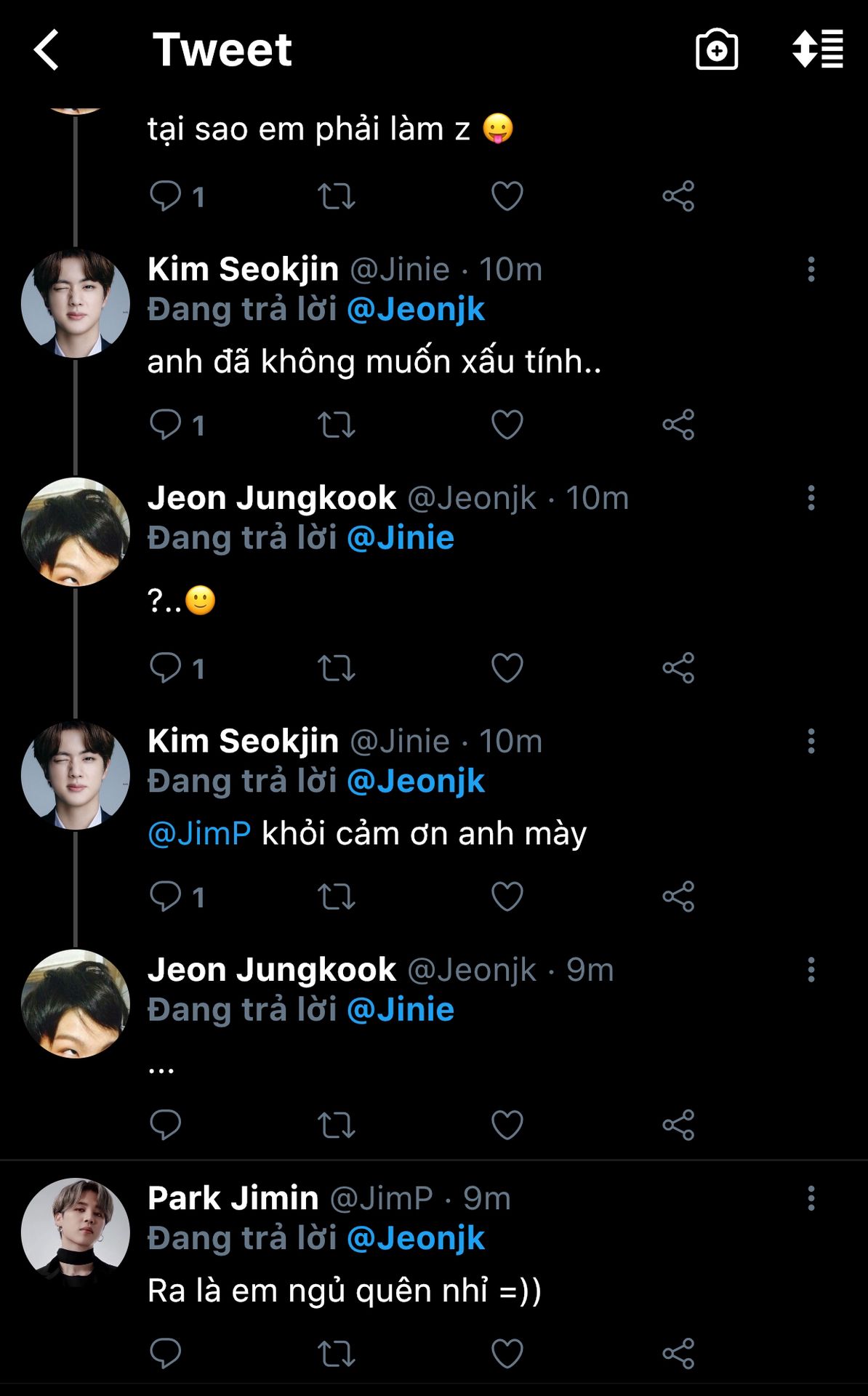Retweet Jungkook's "..." tweet

[x=337, y=1125]
